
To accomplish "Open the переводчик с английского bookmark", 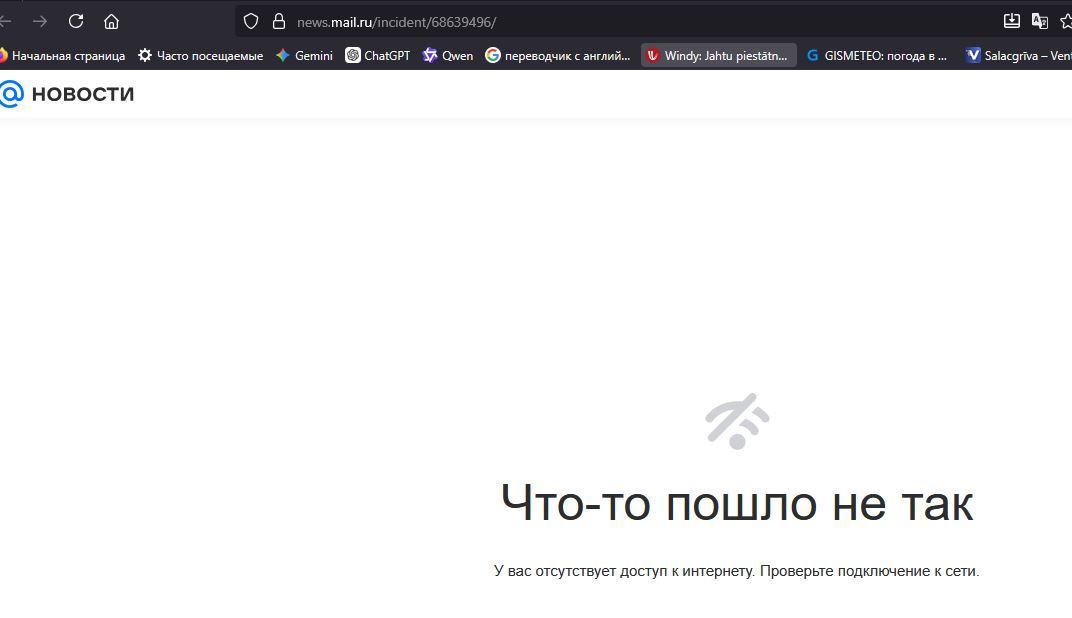I will [558, 55].
